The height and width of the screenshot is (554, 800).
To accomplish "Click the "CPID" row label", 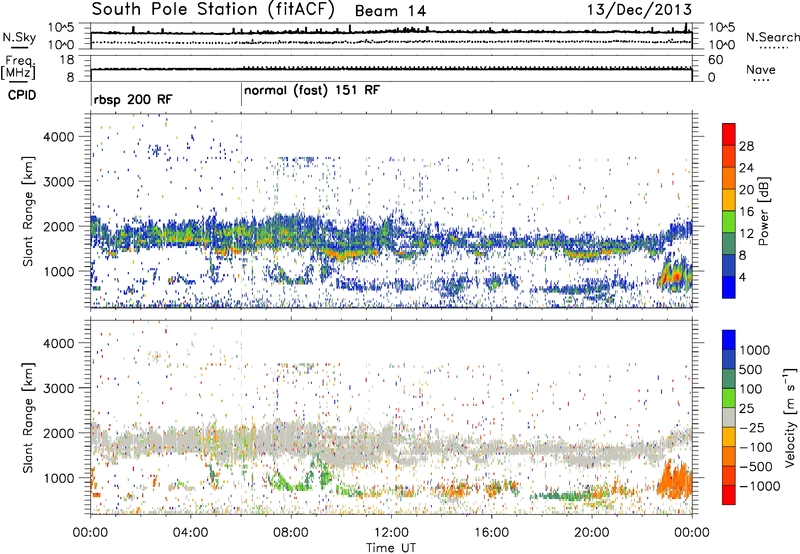I will tap(22, 95).
